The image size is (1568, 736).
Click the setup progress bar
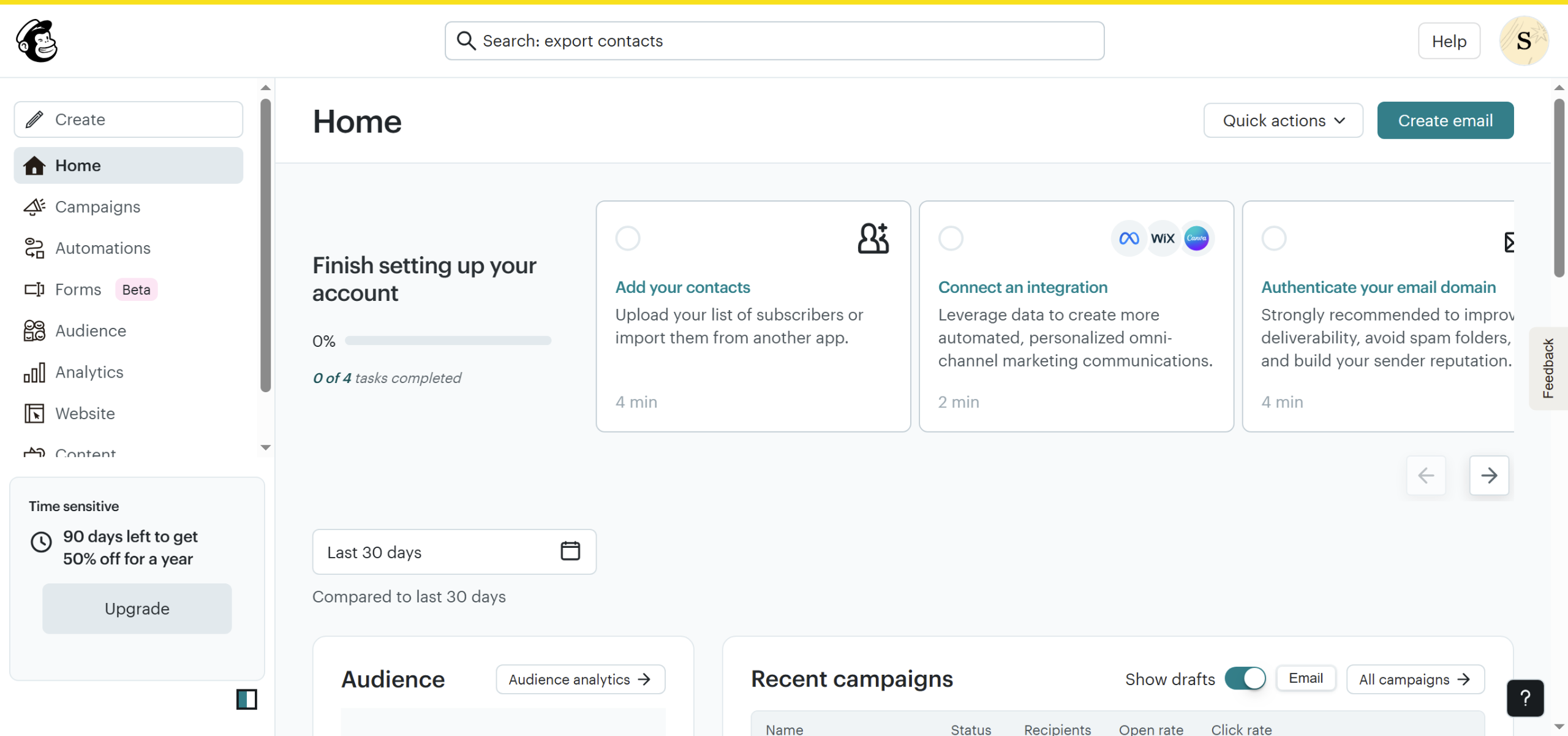coord(447,341)
